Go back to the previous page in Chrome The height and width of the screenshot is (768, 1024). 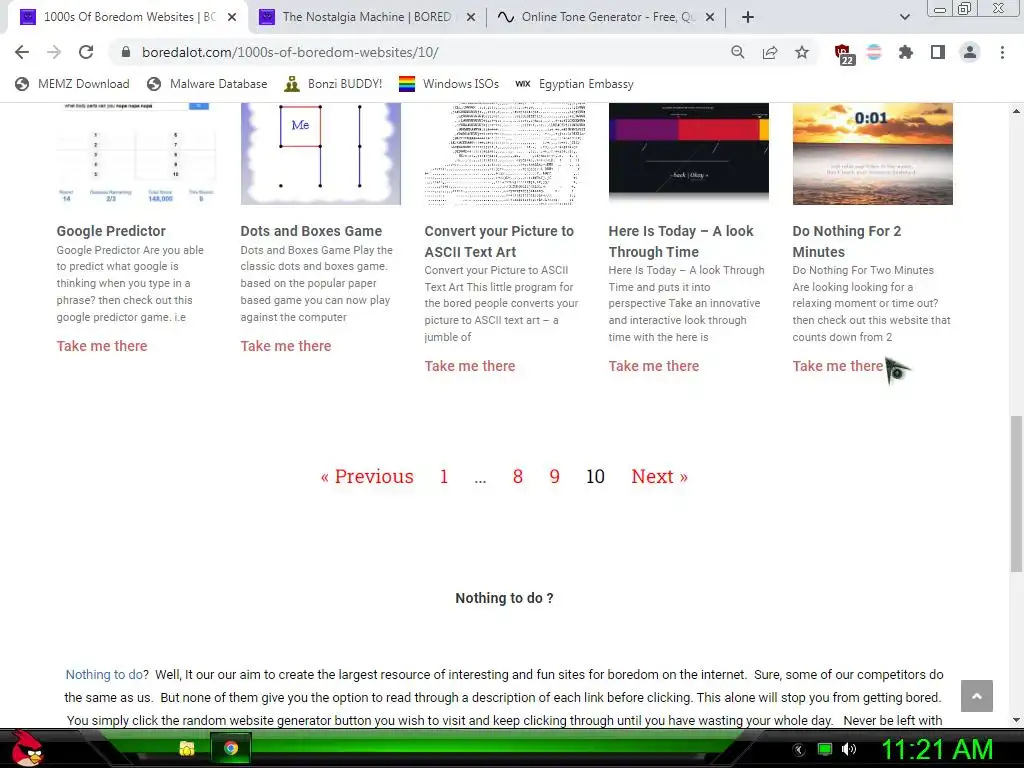point(22,52)
